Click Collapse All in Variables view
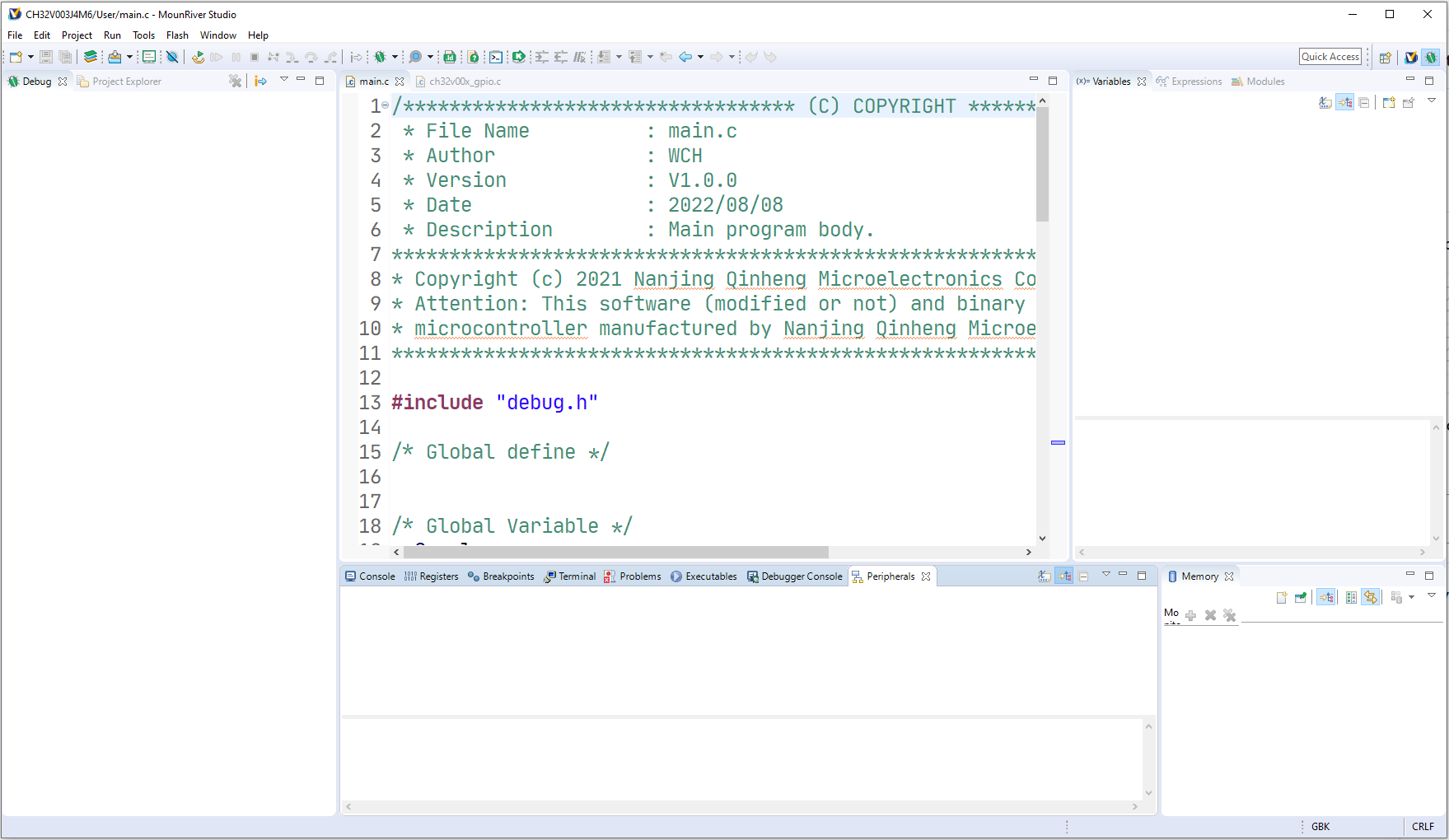 [x=1364, y=103]
